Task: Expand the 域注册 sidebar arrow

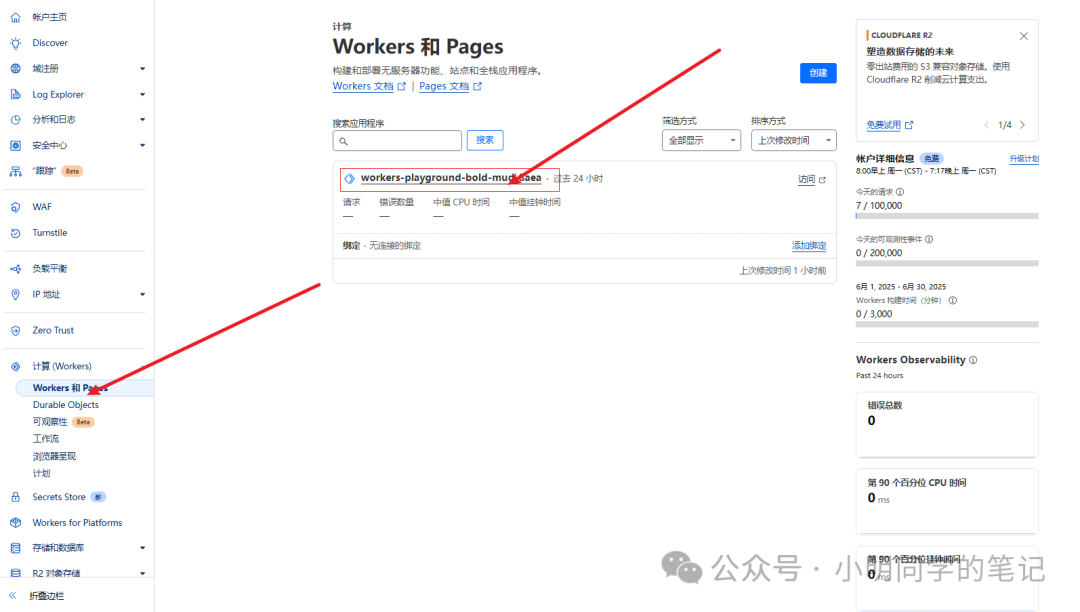Action: (143, 69)
